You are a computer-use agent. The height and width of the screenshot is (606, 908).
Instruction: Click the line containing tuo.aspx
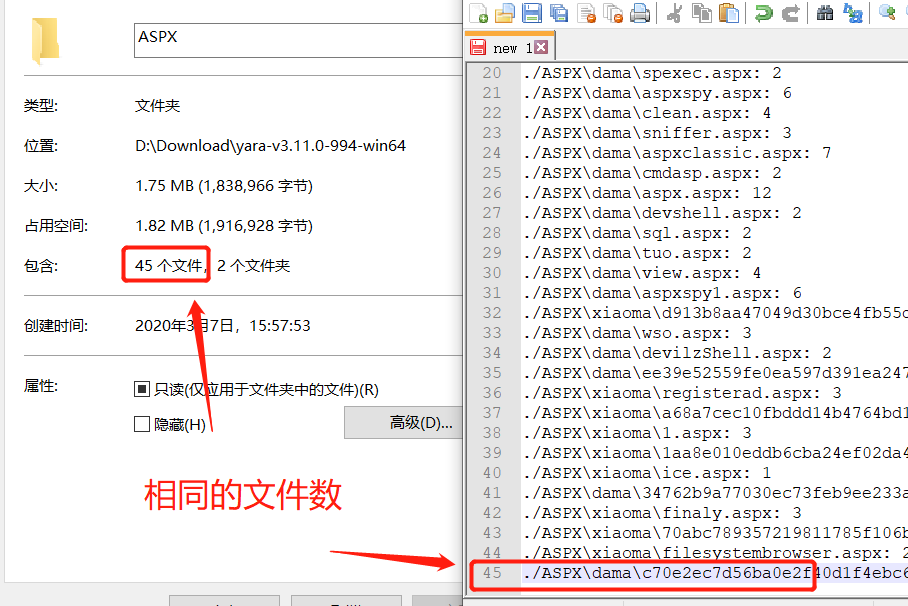click(636, 253)
